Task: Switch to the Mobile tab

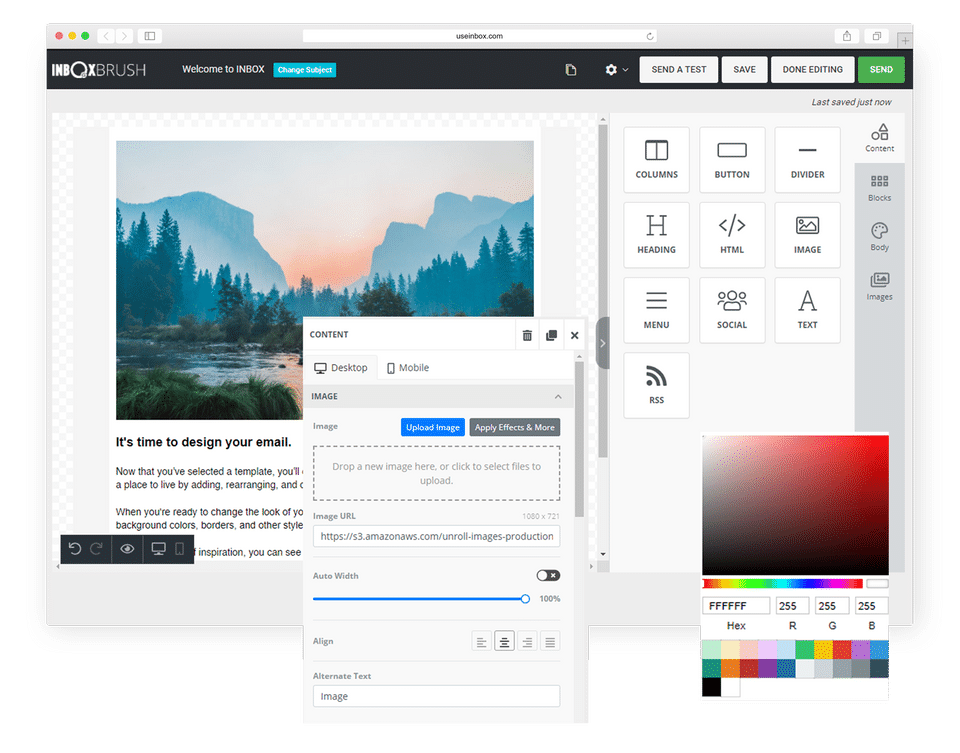Action: 408,368
